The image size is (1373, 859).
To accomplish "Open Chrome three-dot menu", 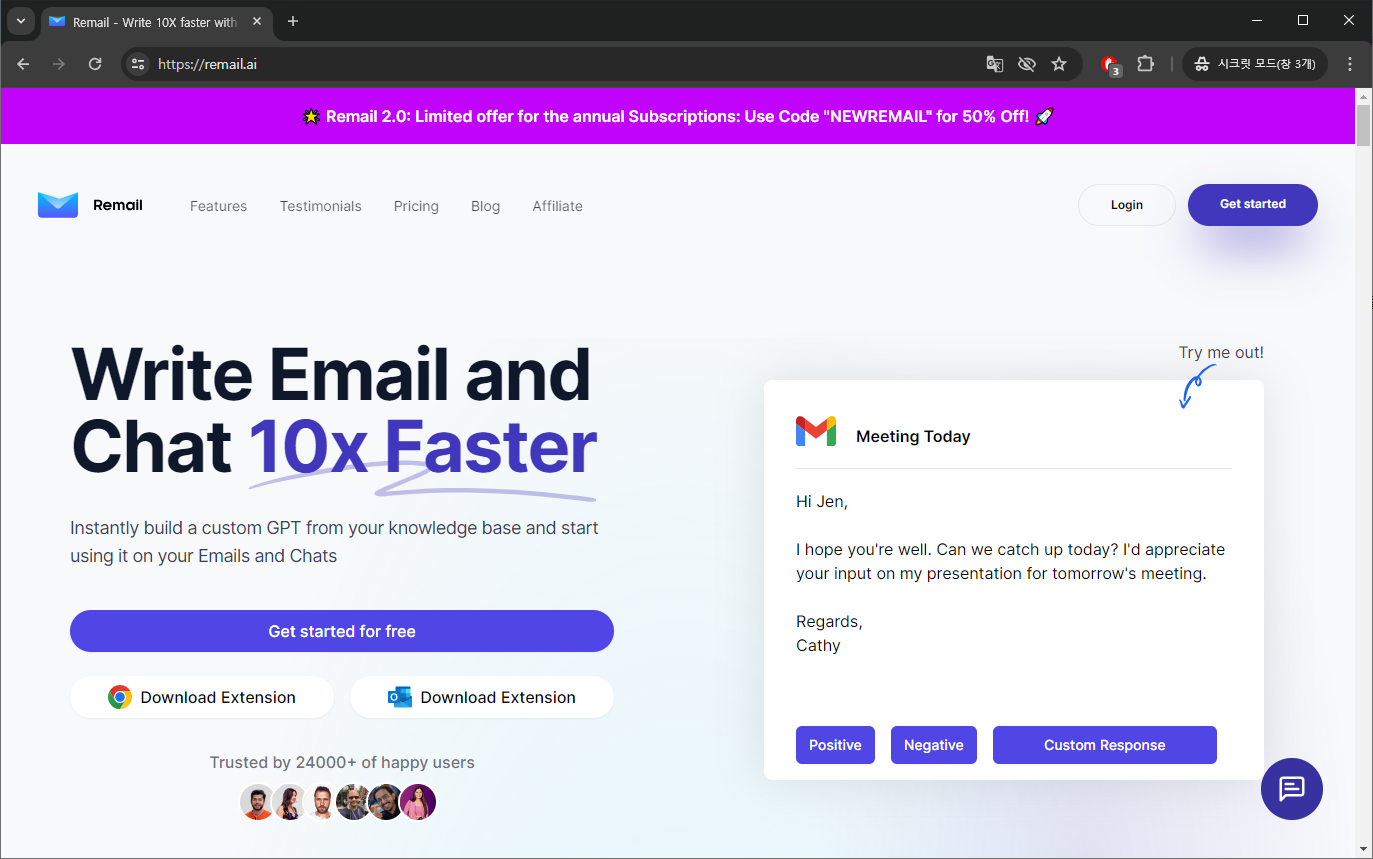I will click(x=1350, y=64).
